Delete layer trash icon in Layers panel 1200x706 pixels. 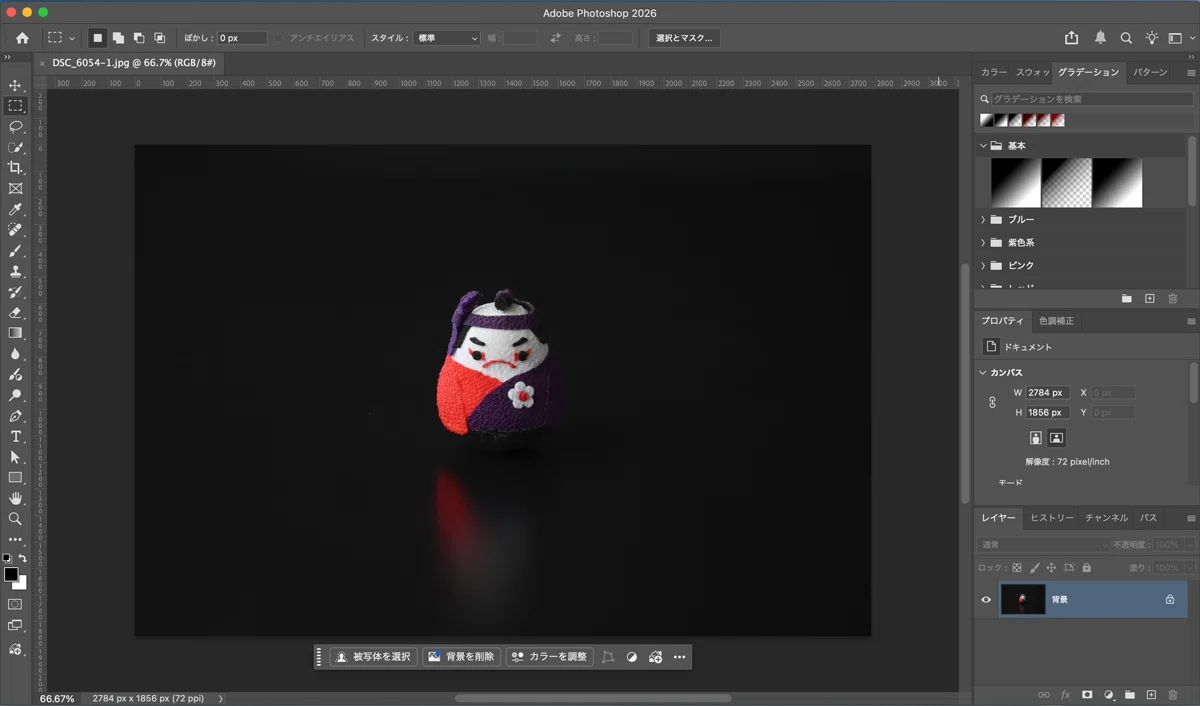(1172, 694)
